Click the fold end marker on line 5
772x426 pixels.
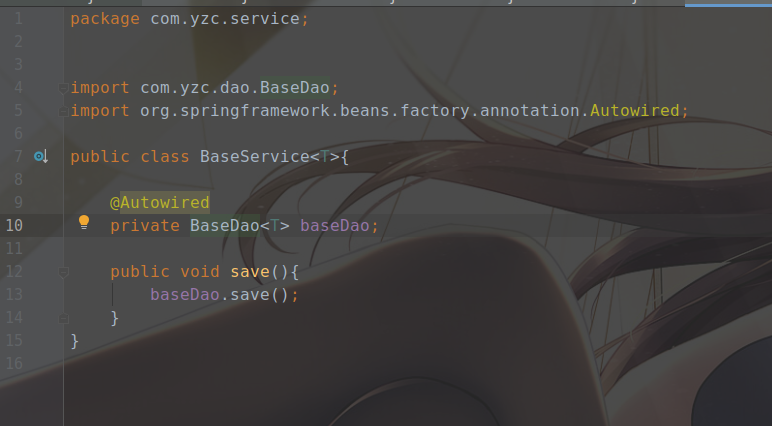tap(64, 111)
